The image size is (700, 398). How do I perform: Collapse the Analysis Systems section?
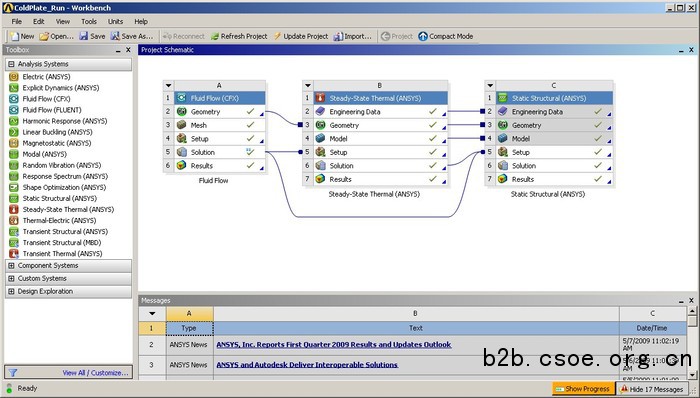tap(11, 64)
